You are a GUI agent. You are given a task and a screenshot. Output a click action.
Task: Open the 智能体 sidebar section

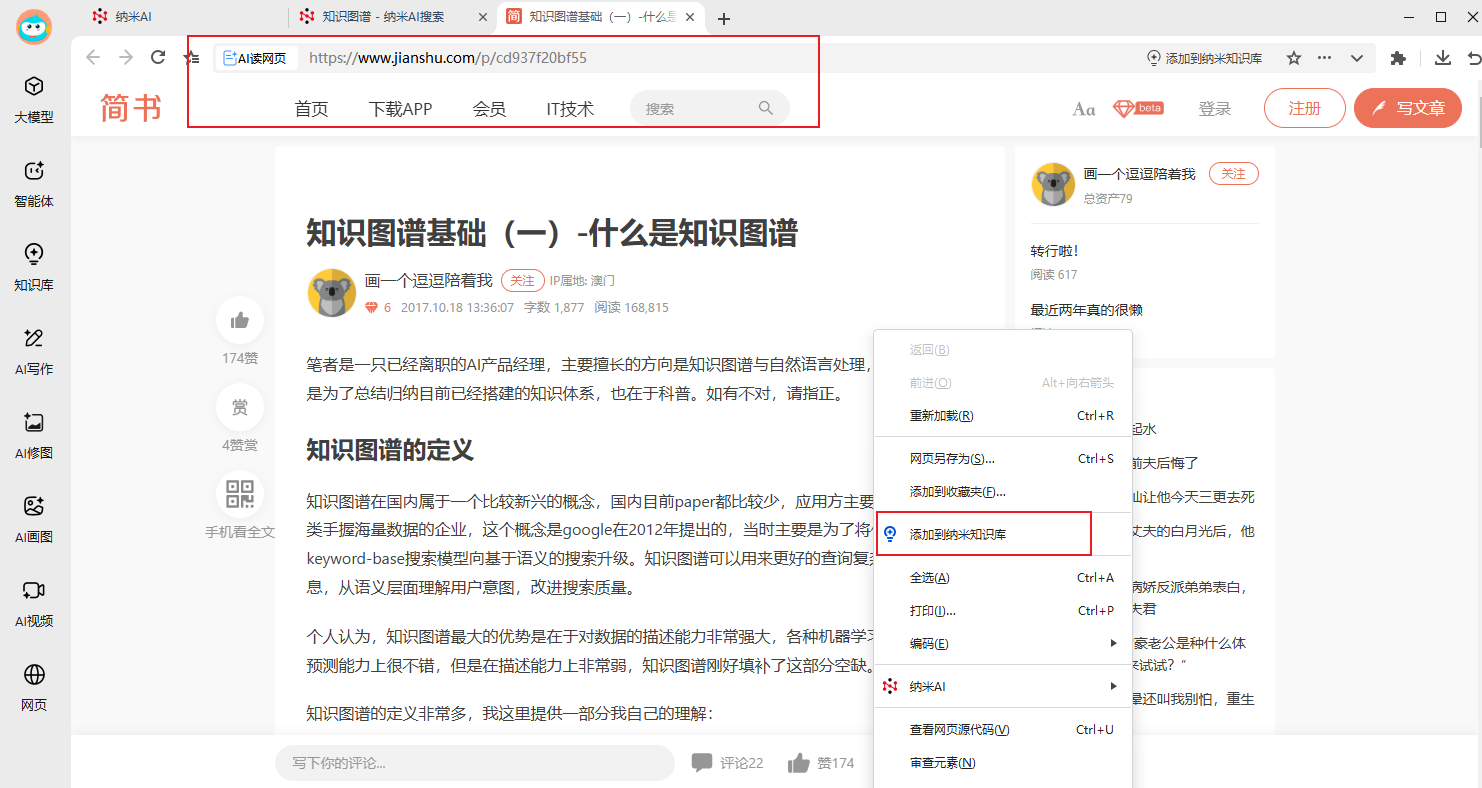coord(34,184)
